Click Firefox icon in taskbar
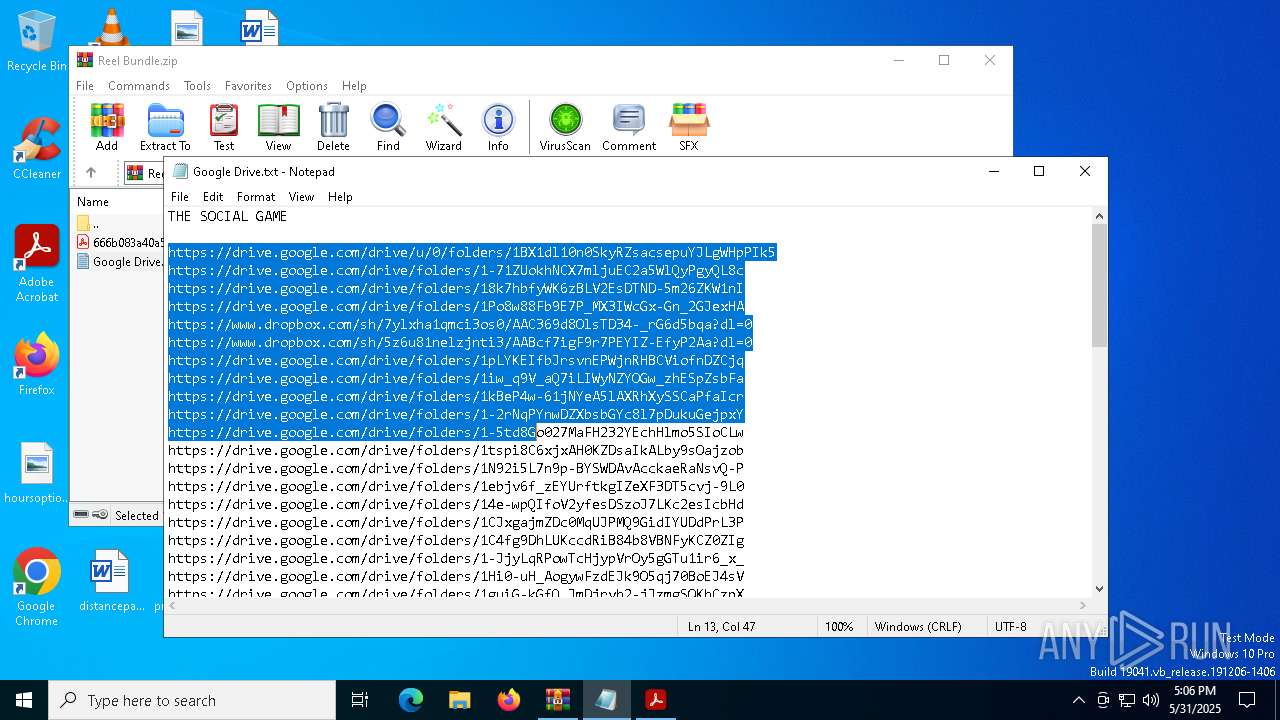This screenshot has width=1280, height=720. [509, 700]
